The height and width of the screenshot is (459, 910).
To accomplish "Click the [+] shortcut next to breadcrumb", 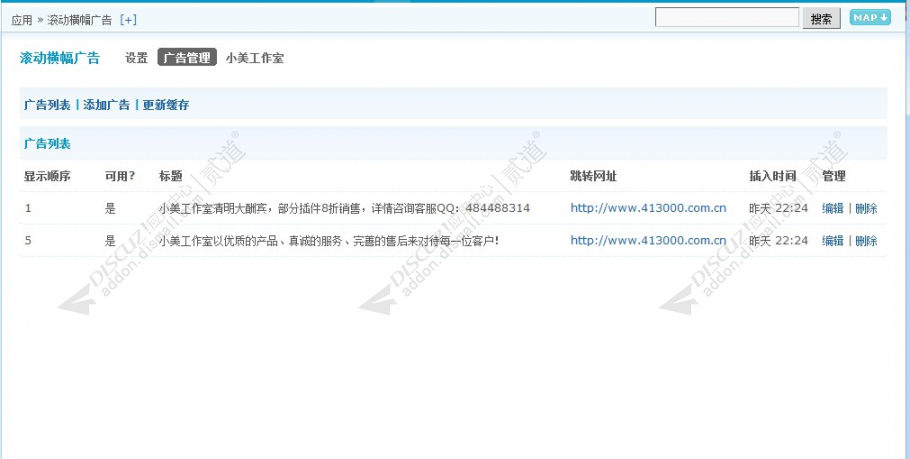I will click(x=128, y=20).
